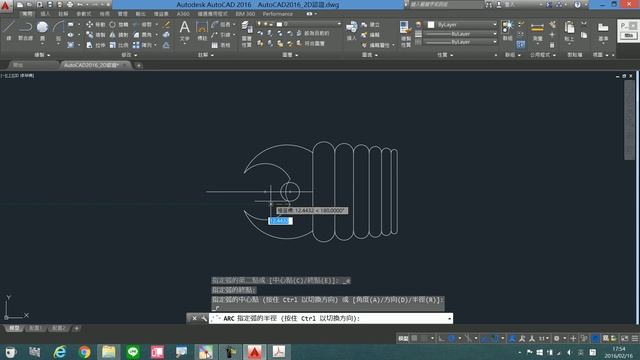Click the Trim tool icon

(136, 24)
